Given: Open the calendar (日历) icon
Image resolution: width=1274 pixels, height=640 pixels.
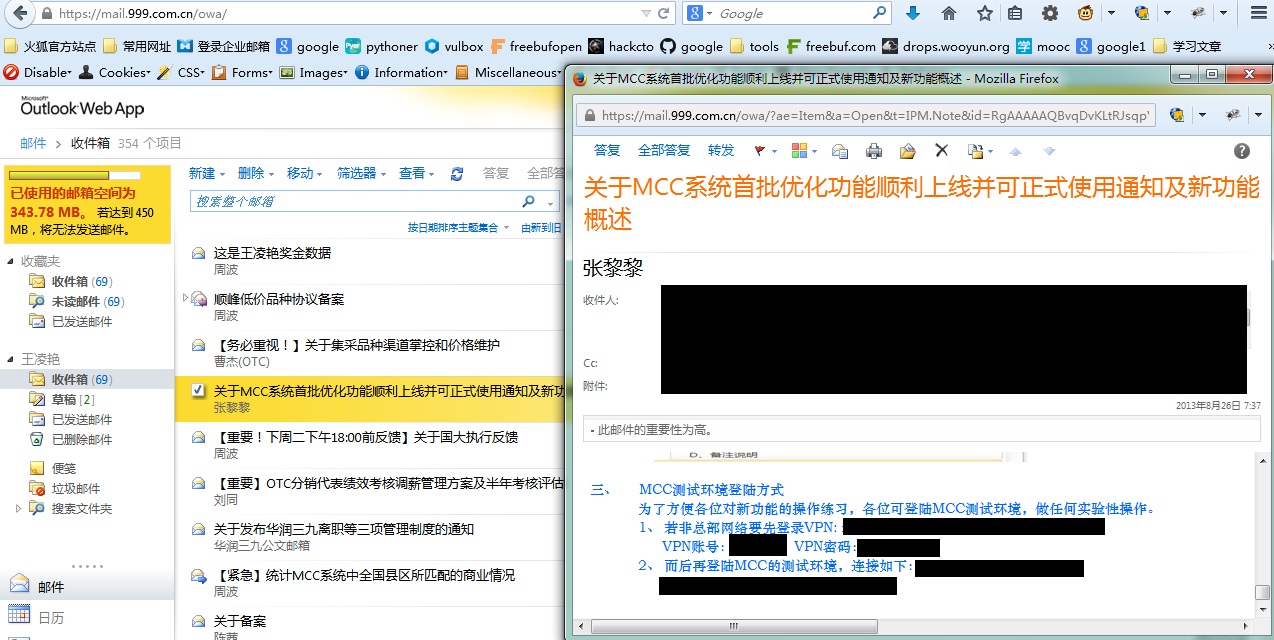Looking at the screenshot, I should click(19, 617).
